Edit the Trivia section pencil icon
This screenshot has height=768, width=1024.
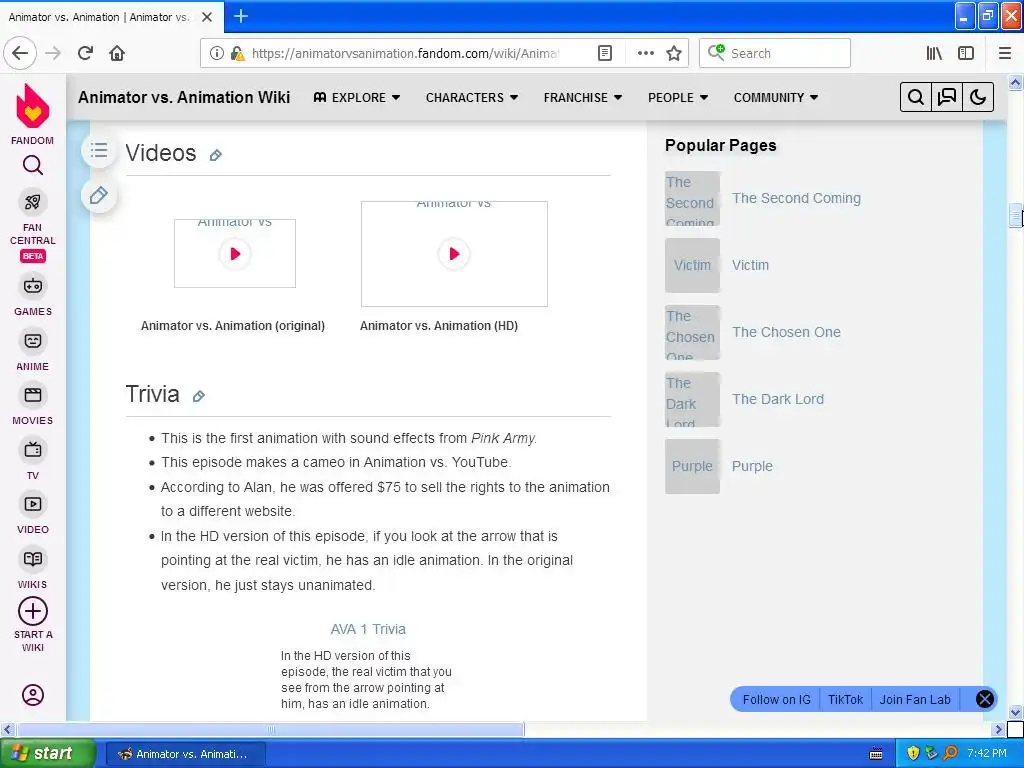pos(199,396)
